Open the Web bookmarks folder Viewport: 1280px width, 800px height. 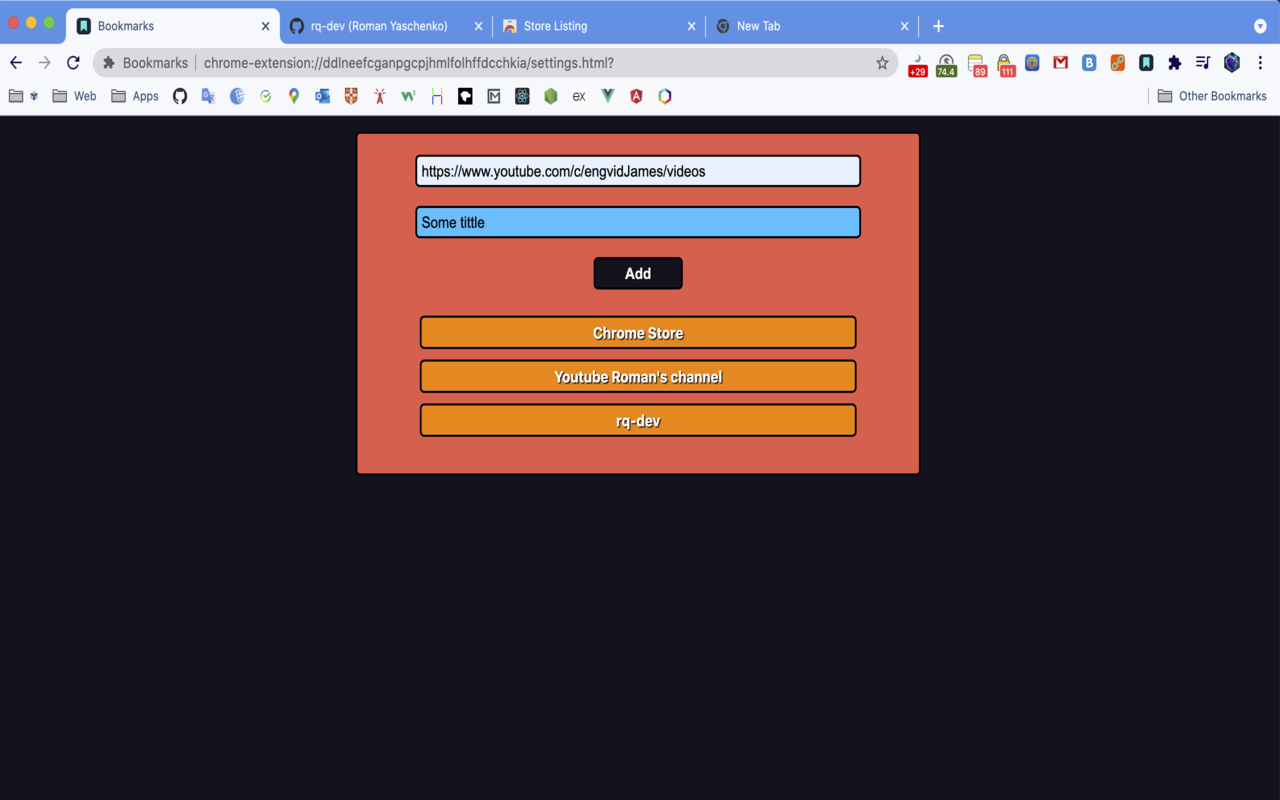click(75, 96)
